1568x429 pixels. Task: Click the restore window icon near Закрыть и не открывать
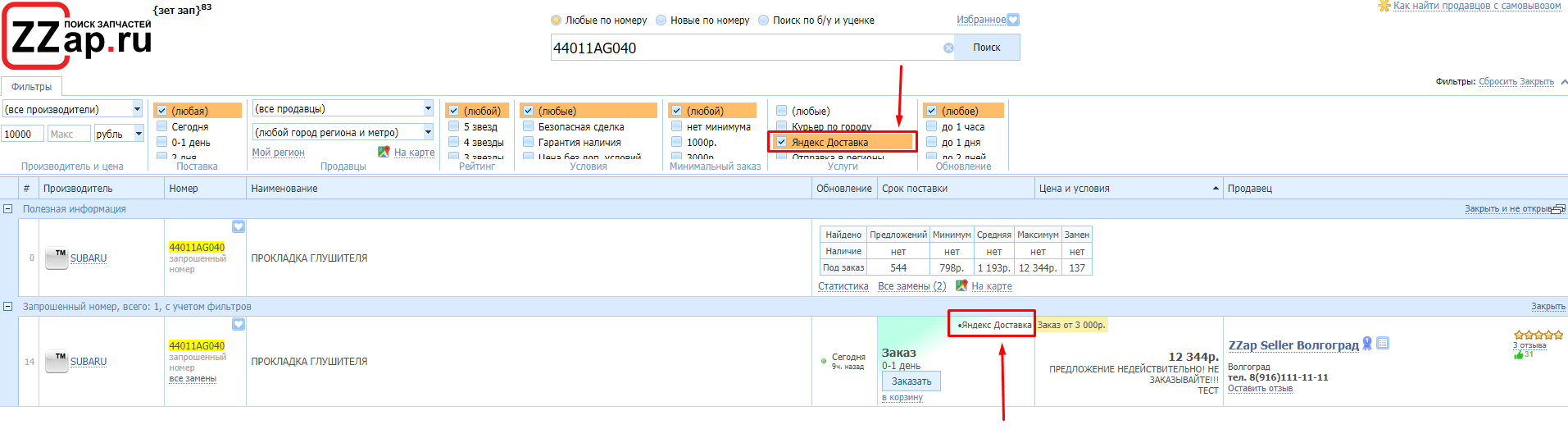click(1559, 209)
